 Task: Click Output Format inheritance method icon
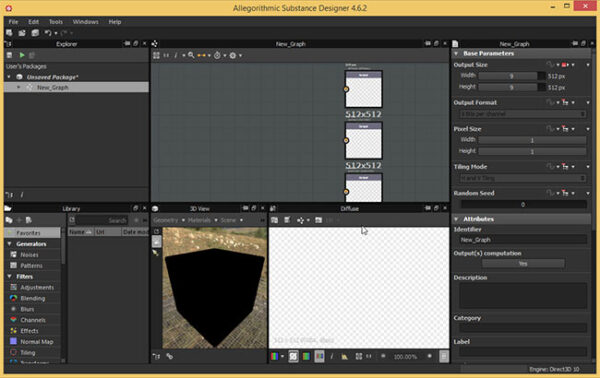click(x=565, y=103)
